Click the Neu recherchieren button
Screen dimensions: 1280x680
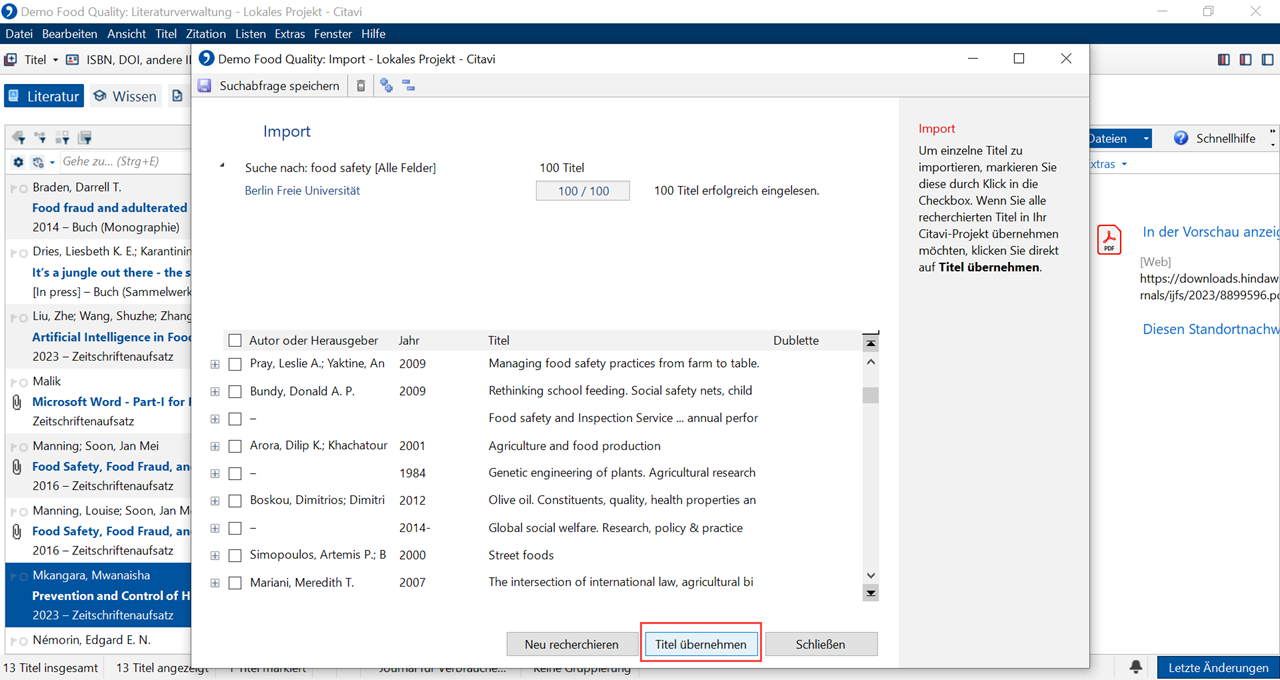pos(572,644)
